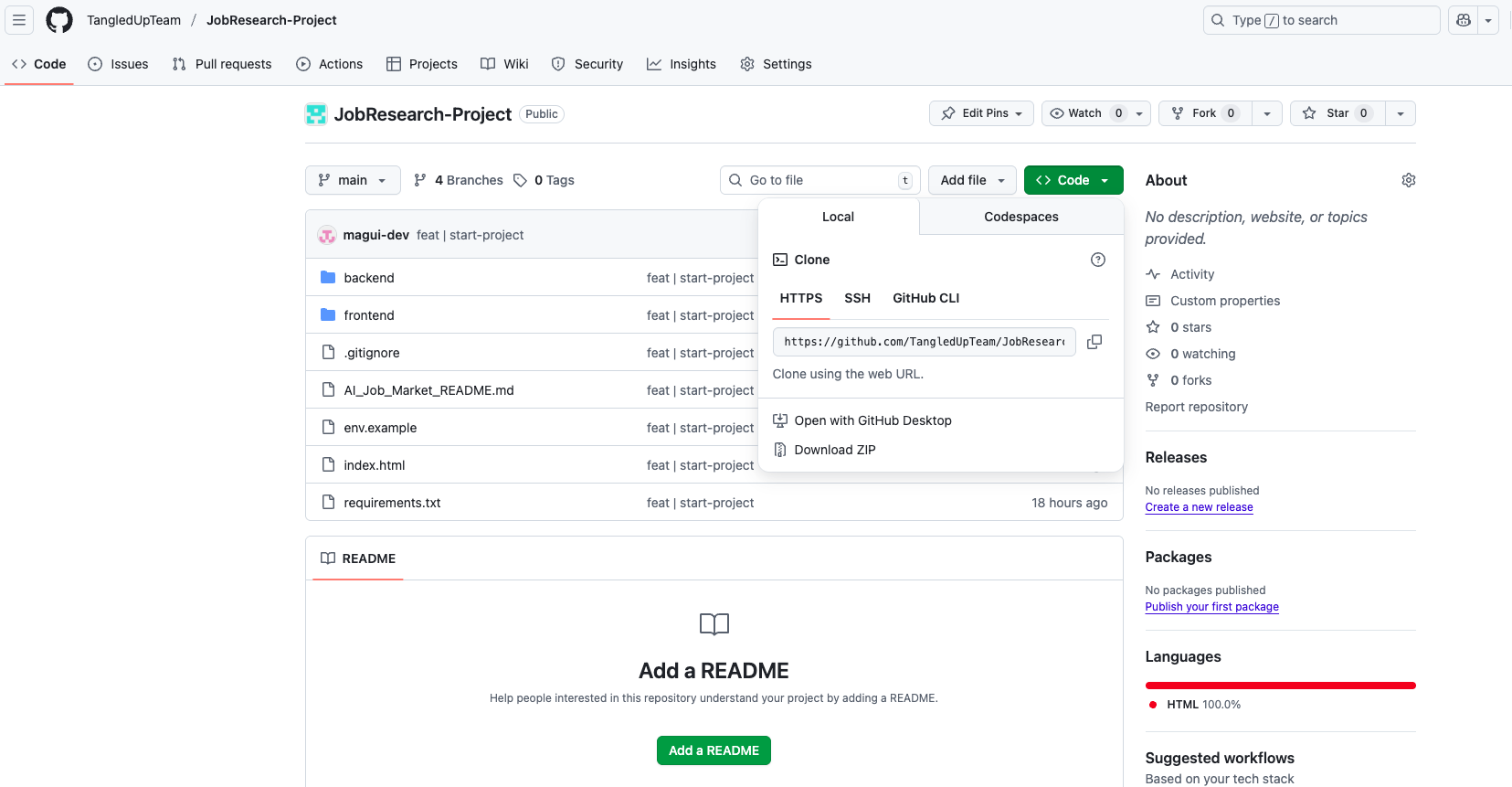Open the Add file dropdown
The width and height of the screenshot is (1512, 787).
[x=972, y=180]
